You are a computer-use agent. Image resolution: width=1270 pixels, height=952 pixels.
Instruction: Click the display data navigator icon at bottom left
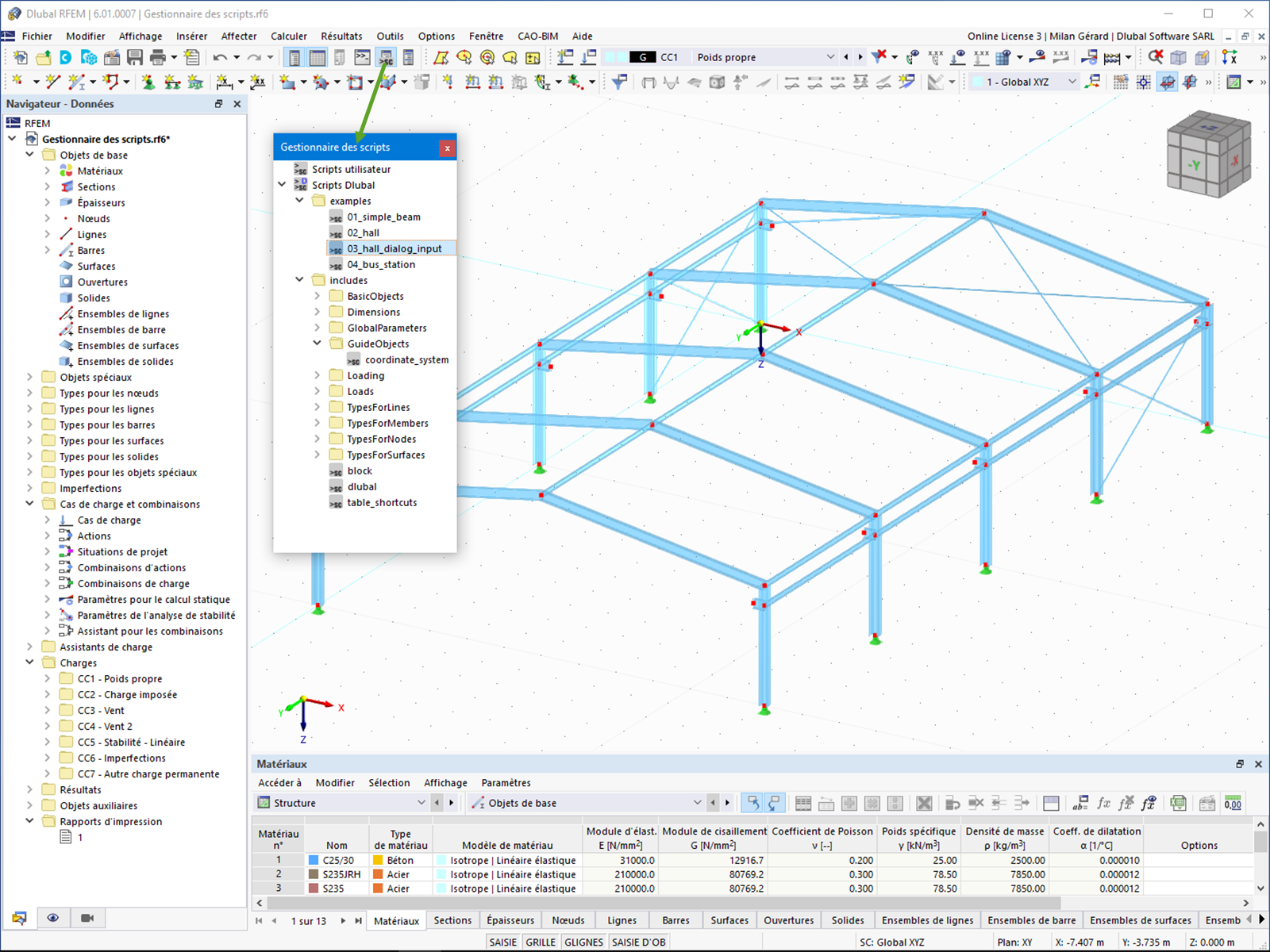click(x=19, y=918)
